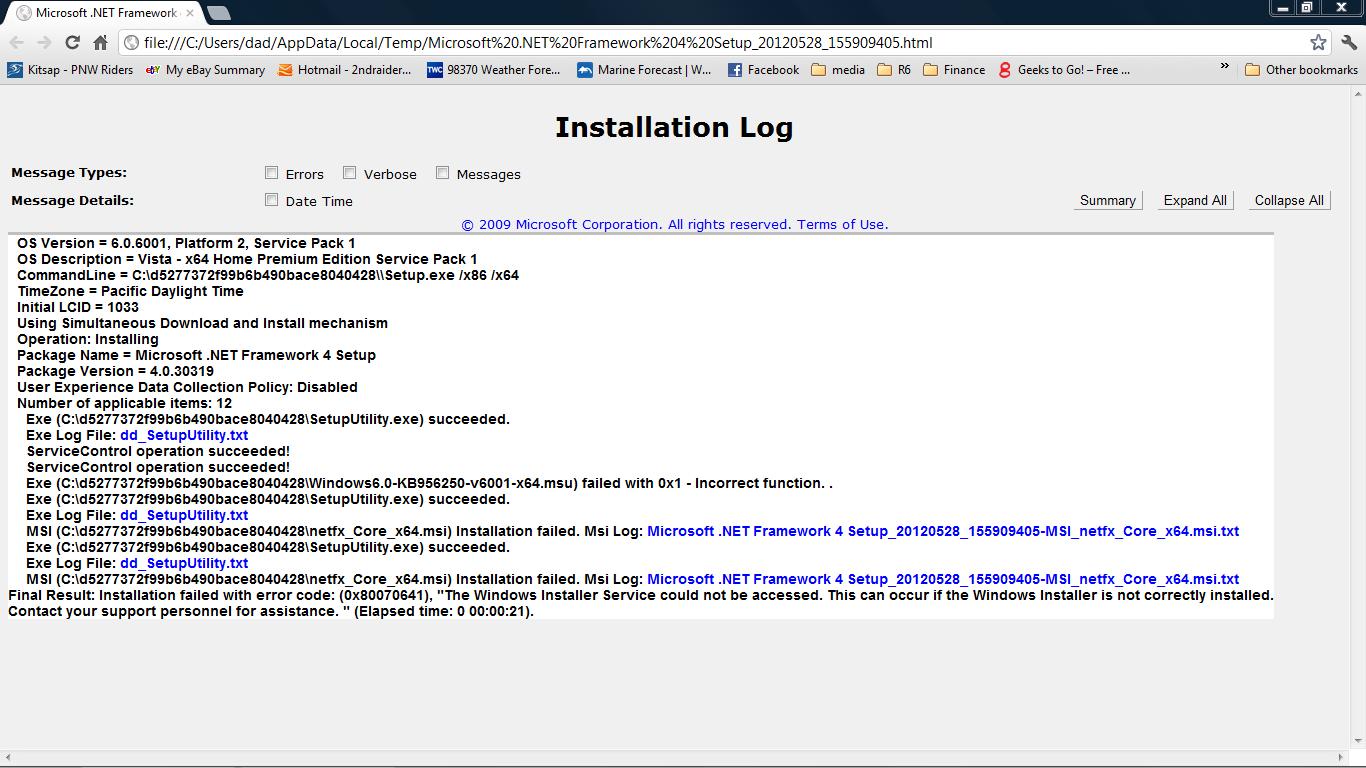
Task: Enable the Errors message type checkbox
Action: (271, 173)
